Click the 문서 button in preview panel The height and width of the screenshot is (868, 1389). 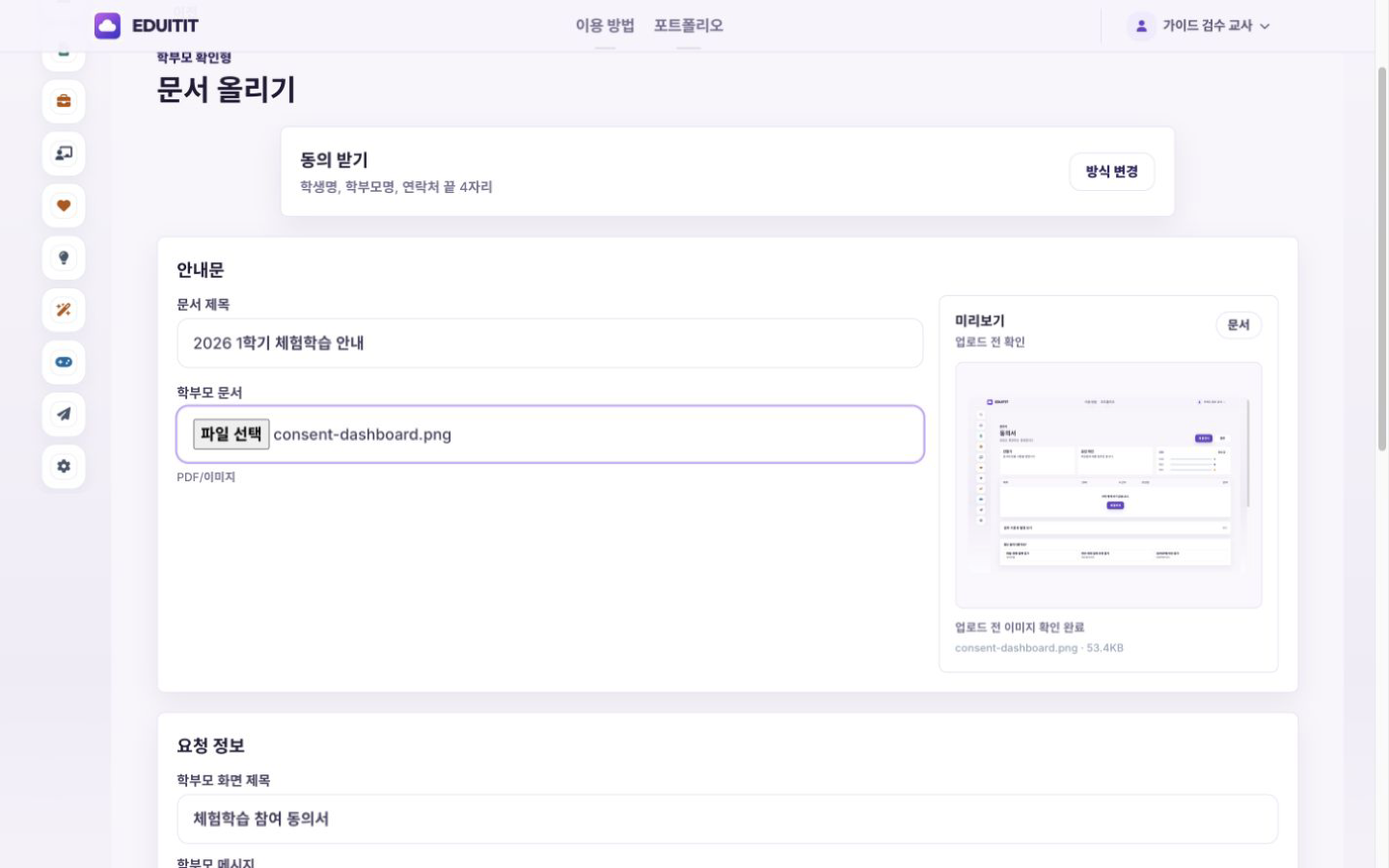tap(1239, 325)
